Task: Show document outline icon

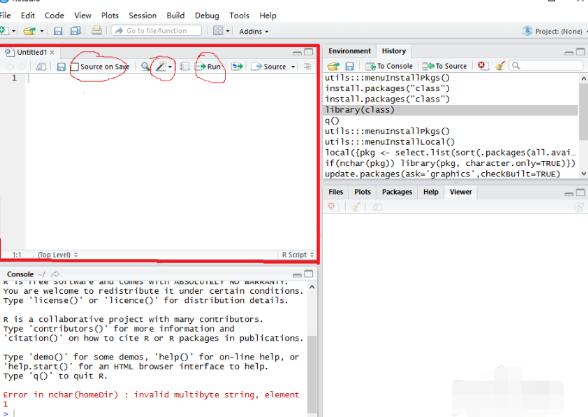Action: click(x=308, y=67)
